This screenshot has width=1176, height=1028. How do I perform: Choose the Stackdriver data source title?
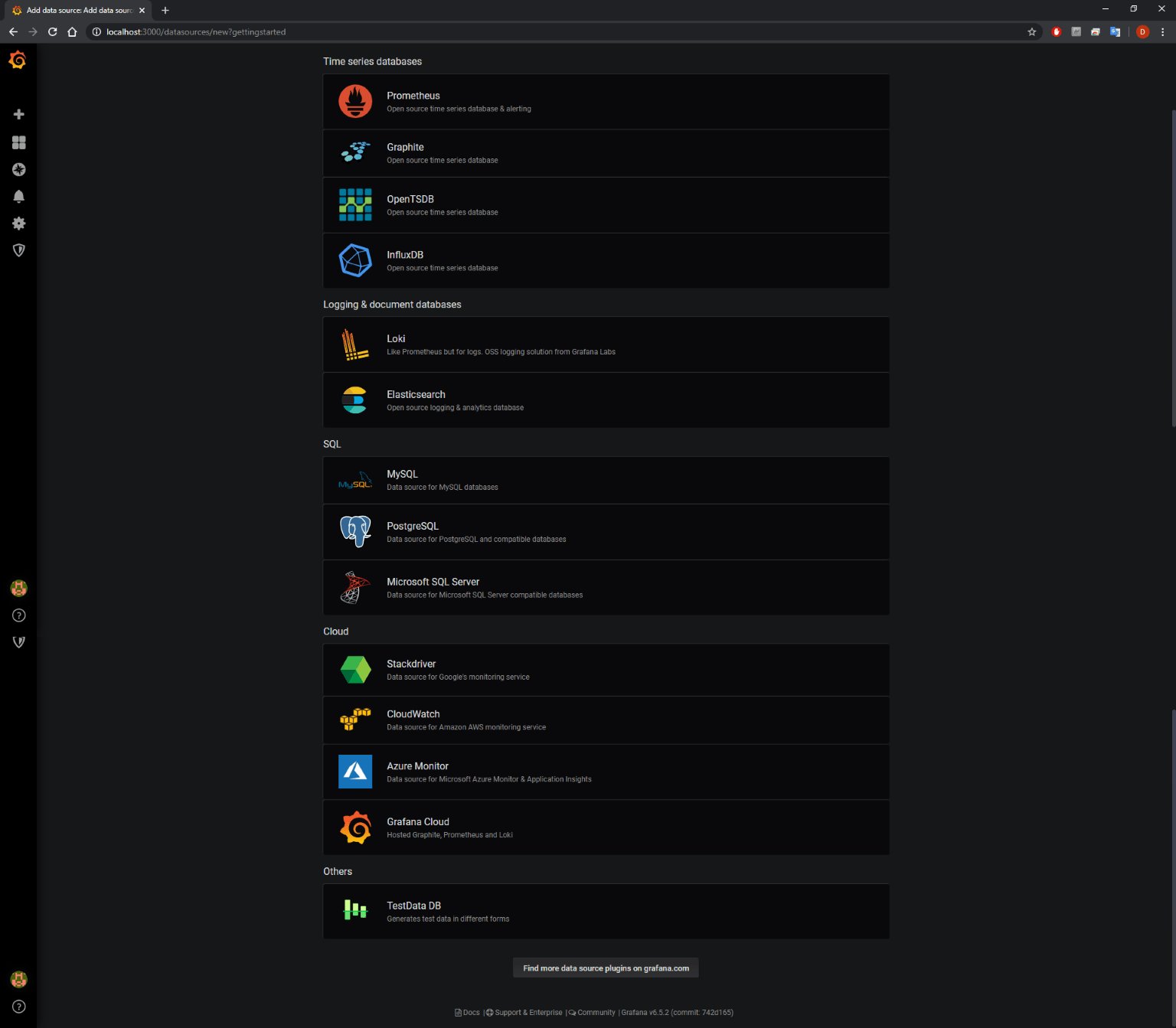(x=411, y=664)
